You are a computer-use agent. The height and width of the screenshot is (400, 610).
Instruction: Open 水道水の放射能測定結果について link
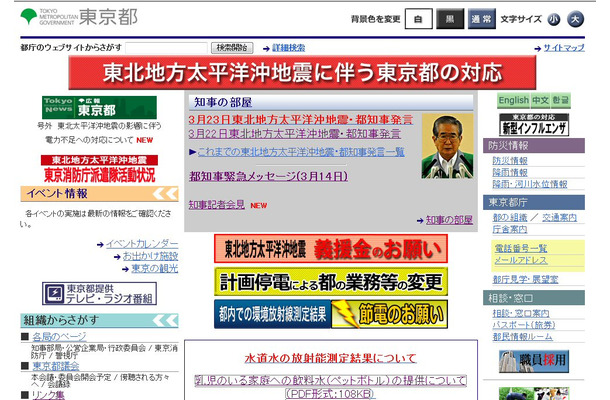pyautogui.click(x=331, y=358)
